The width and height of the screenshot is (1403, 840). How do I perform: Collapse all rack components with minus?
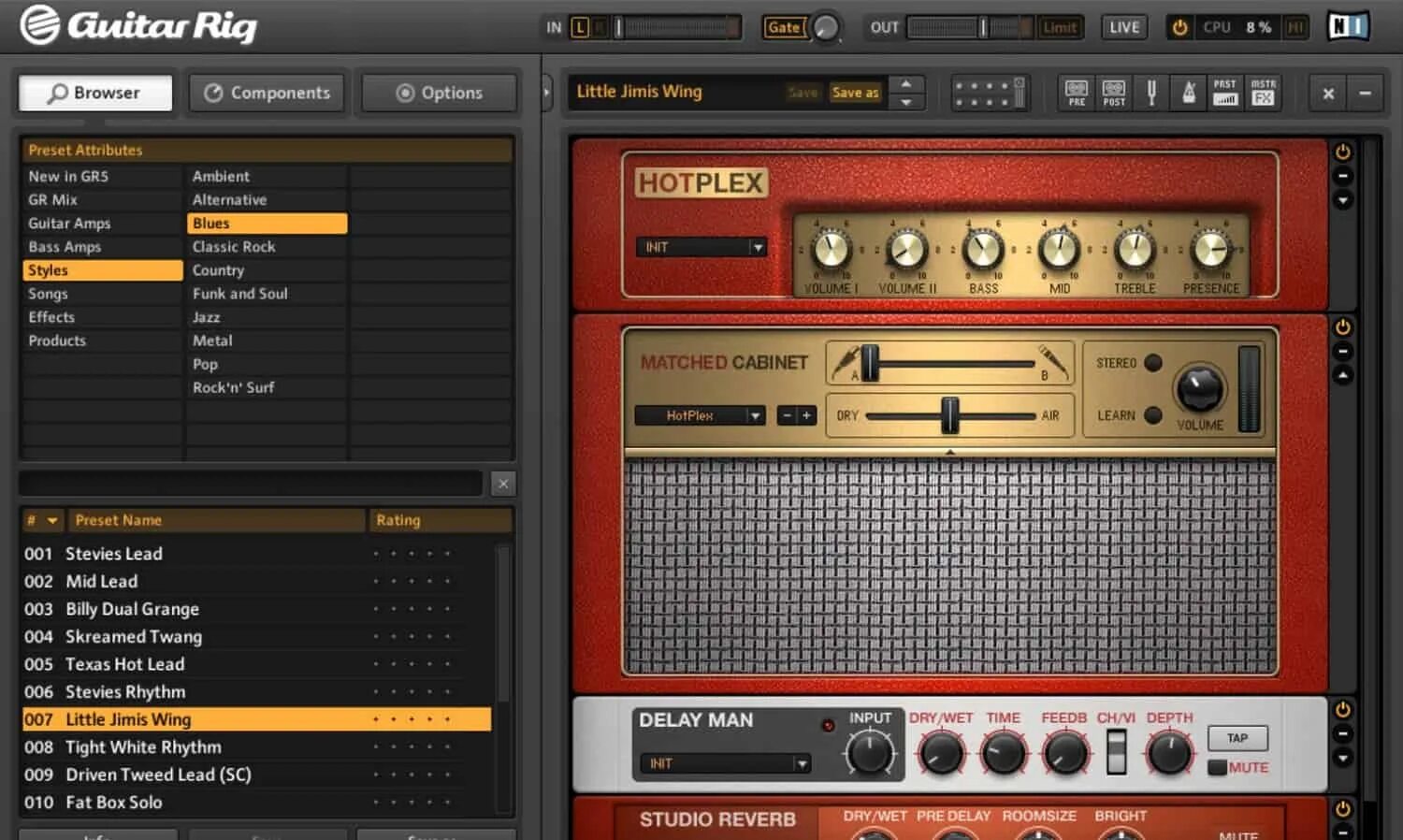click(x=1365, y=93)
